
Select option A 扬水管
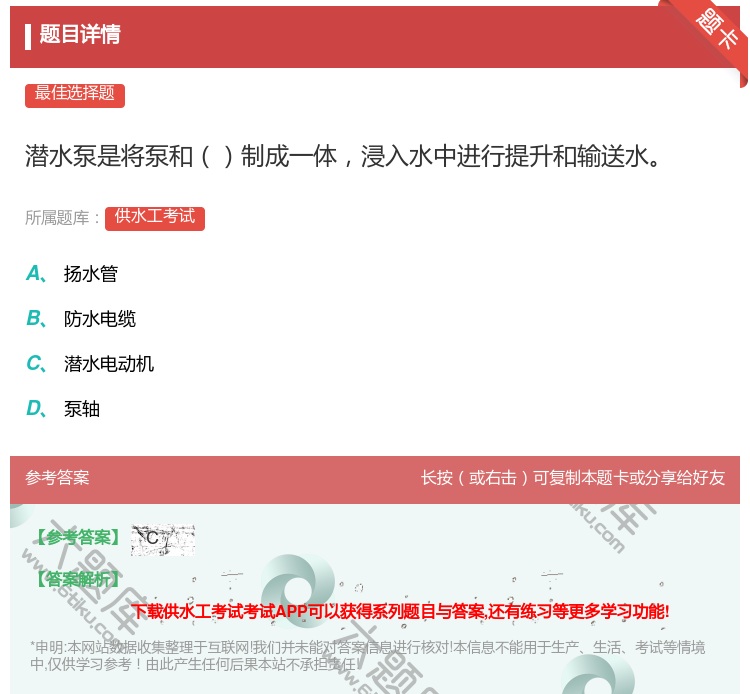(x=72, y=274)
